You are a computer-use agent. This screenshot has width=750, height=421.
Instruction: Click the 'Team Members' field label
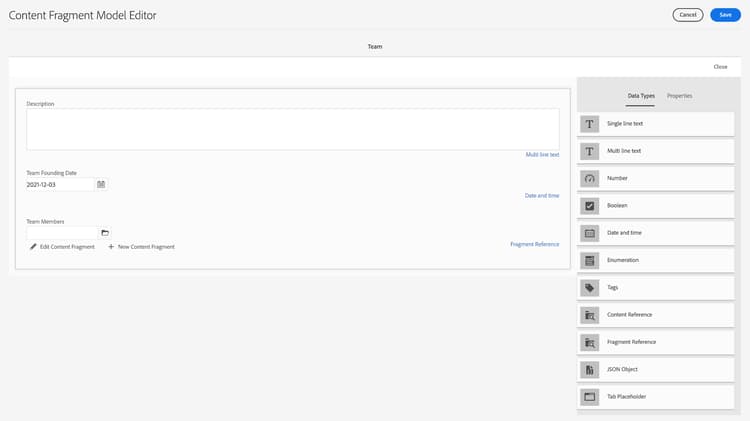tap(45, 222)
